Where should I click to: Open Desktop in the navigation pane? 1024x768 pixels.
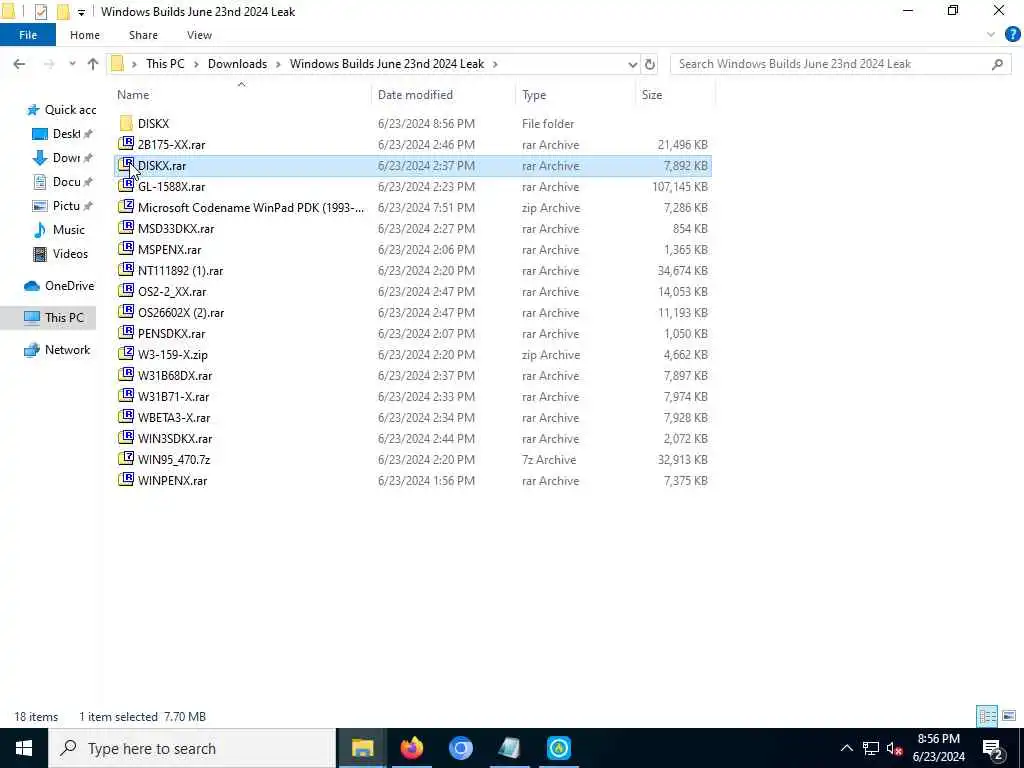point(63,134)
